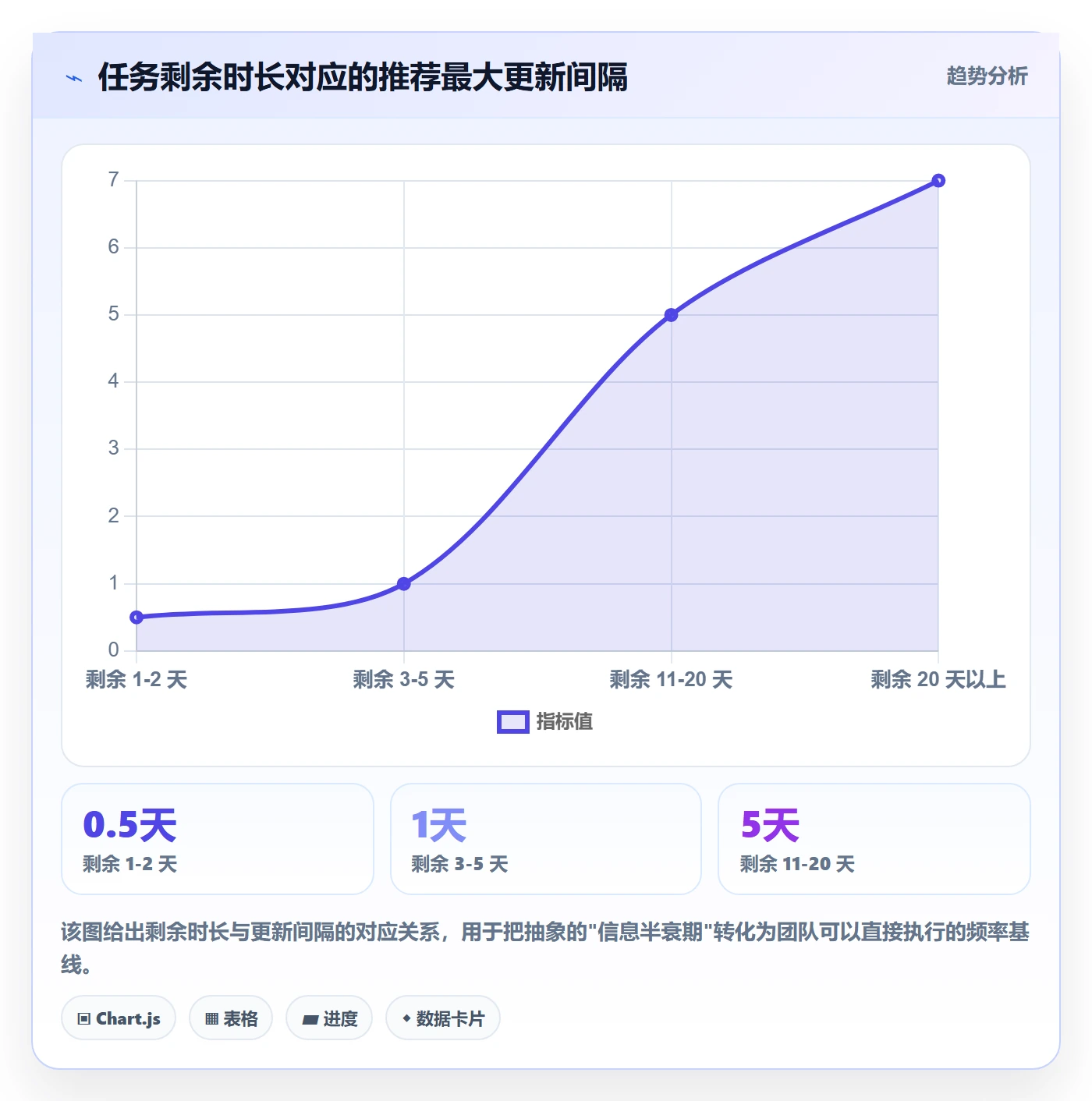Click the lightning icon beside the title
Image resolution: width=1092 pixels, height=1101 pixels.
click(74, 78)
